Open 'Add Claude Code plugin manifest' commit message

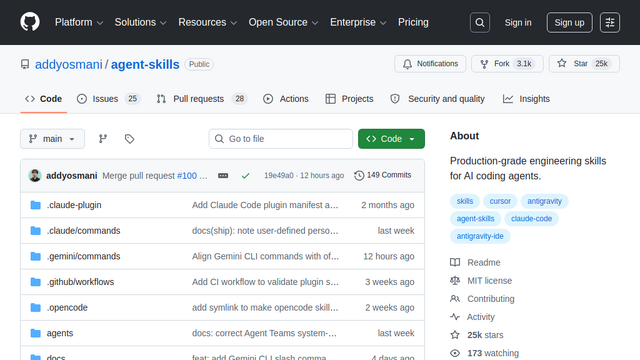coord(265,205)
